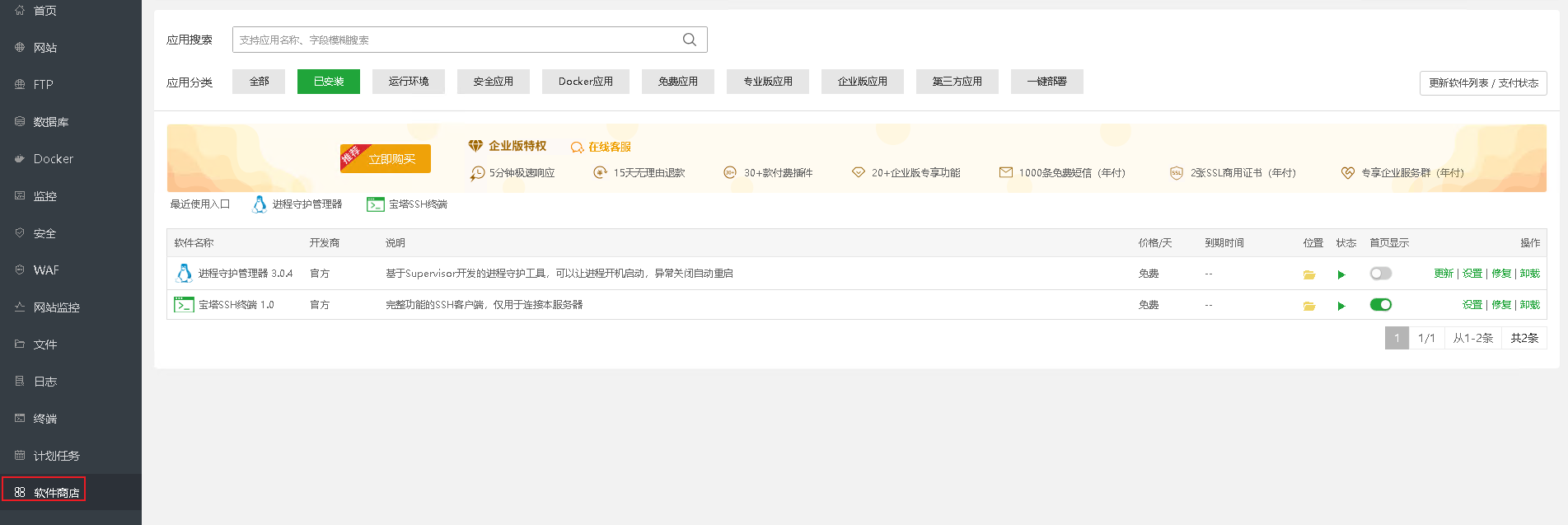Open Docker in the sidebar
This screenshot has height=525, width=1568.
point(53,159)
